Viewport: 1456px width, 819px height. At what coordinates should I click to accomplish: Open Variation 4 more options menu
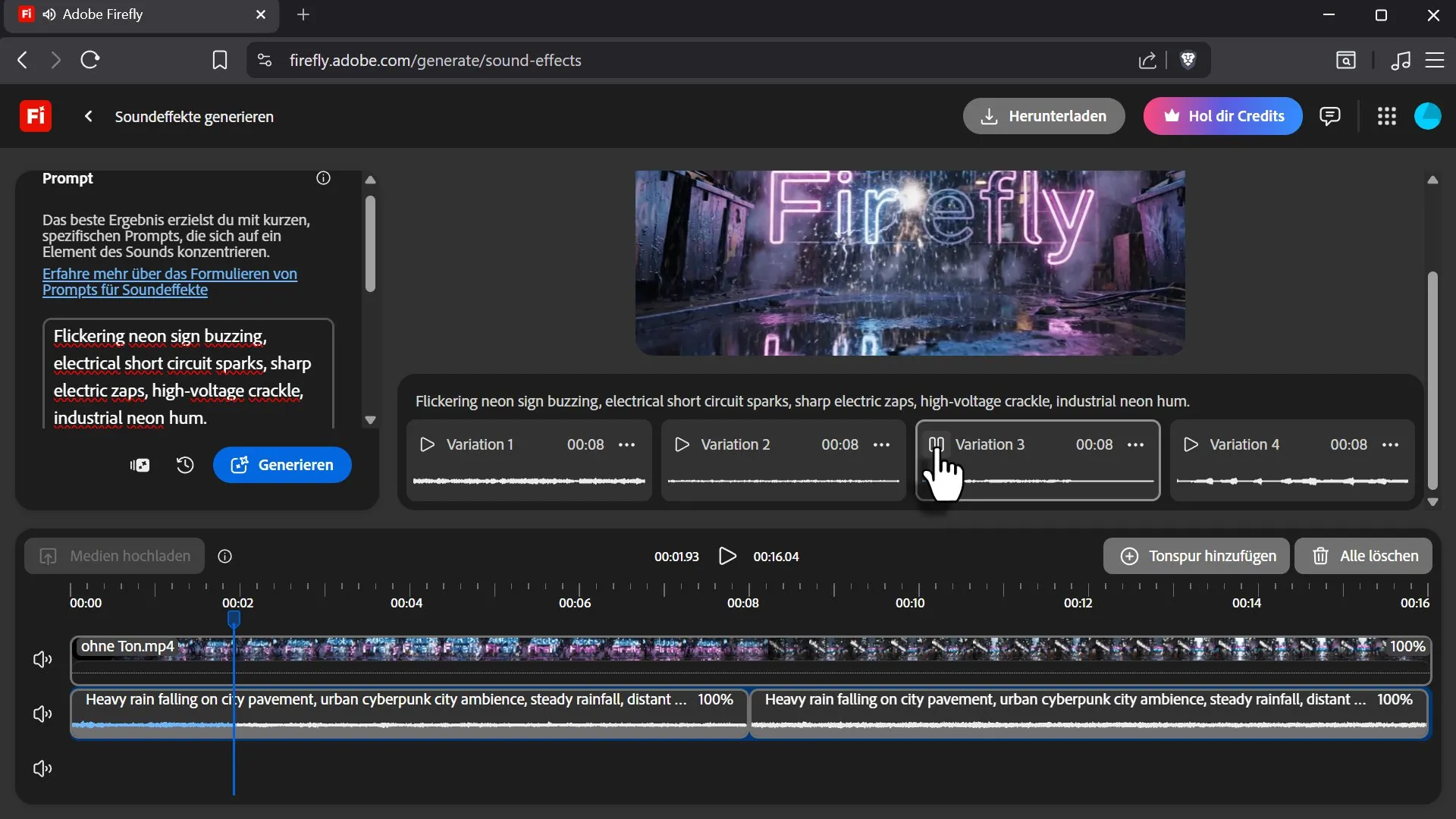[x=1390, y=445]
